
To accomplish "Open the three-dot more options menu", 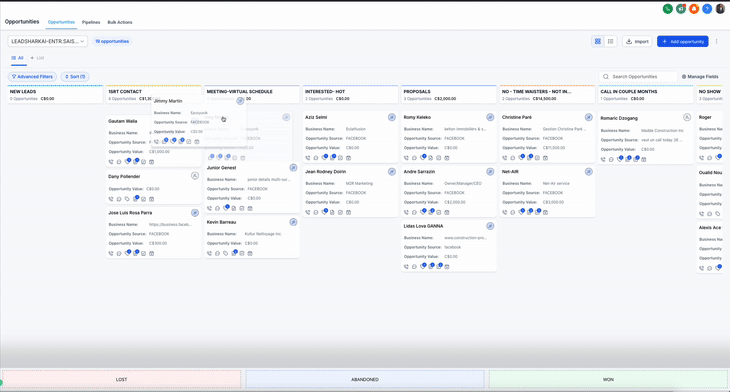I will click(x=716, y=41).
